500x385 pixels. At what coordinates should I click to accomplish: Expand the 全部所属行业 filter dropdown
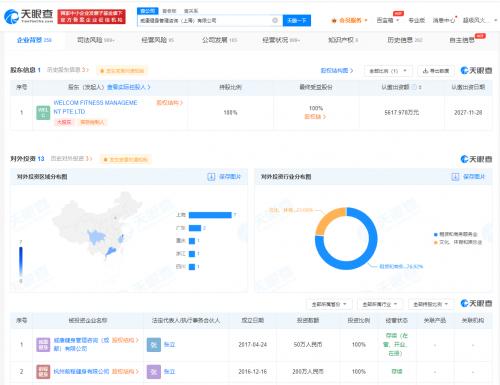point(380,304)
